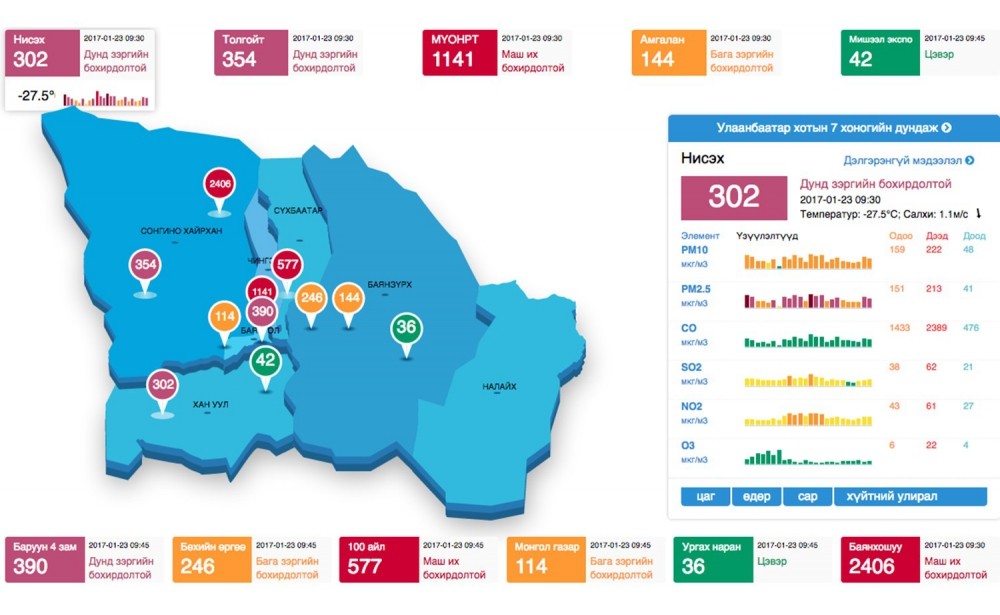1000x615 pixels.
Task: Open the Баруун 4 зам 390 card
Action: [x=84, y=559]
